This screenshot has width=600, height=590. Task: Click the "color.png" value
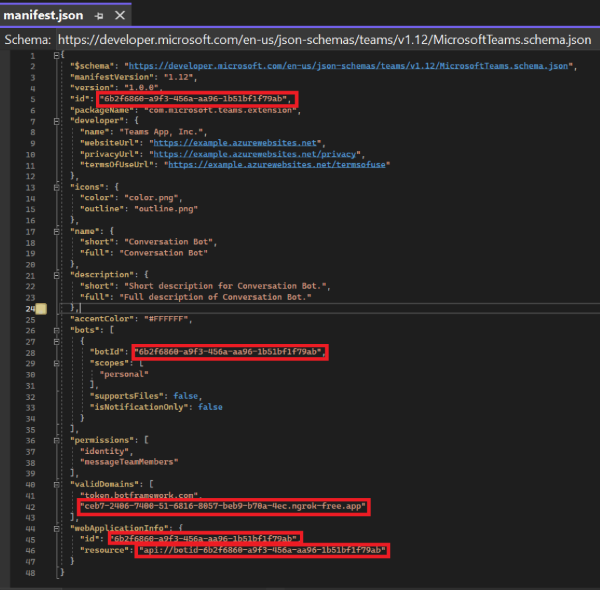pos(151,198)
